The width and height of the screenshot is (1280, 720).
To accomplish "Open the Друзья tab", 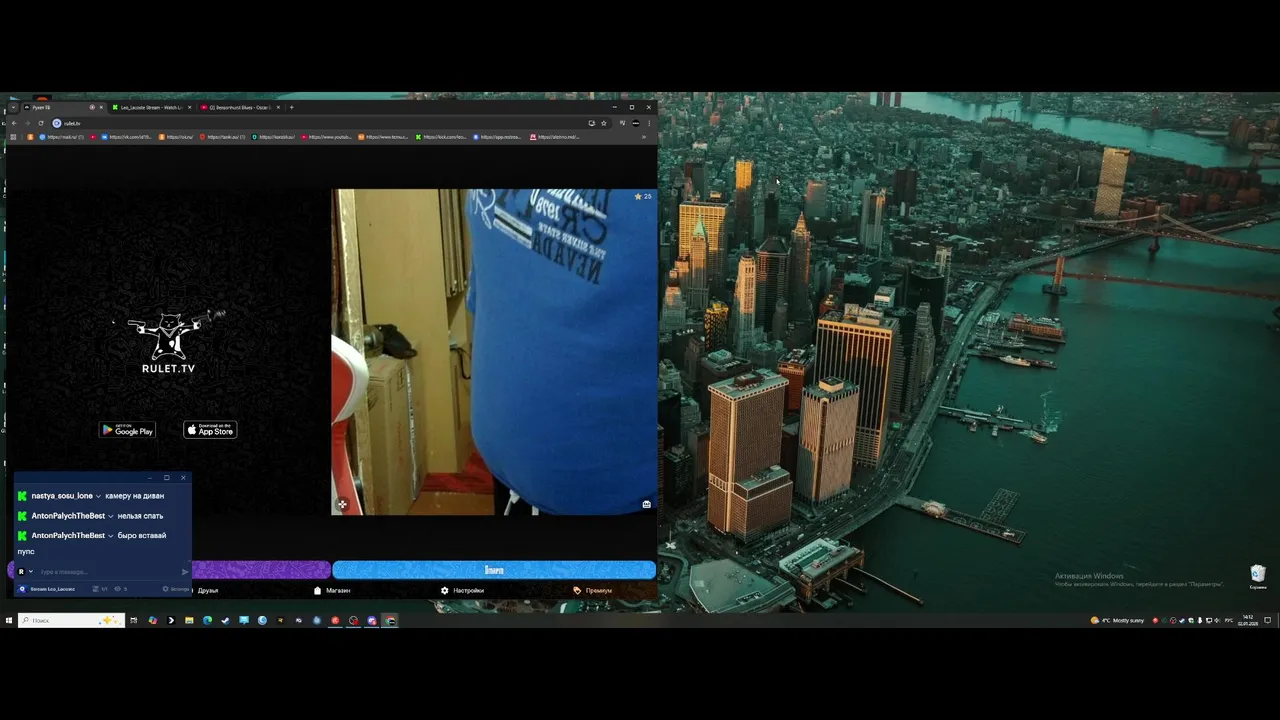I will [207, 591].
